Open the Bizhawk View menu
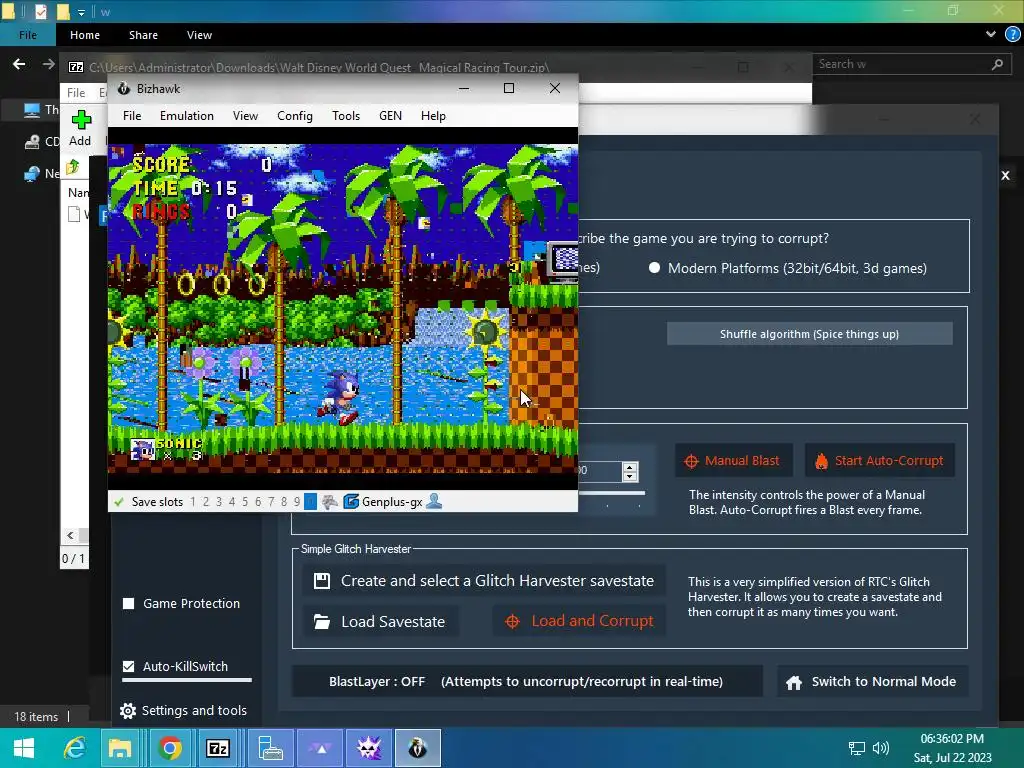Screen dimensions: 1024x768 point(245,116)
